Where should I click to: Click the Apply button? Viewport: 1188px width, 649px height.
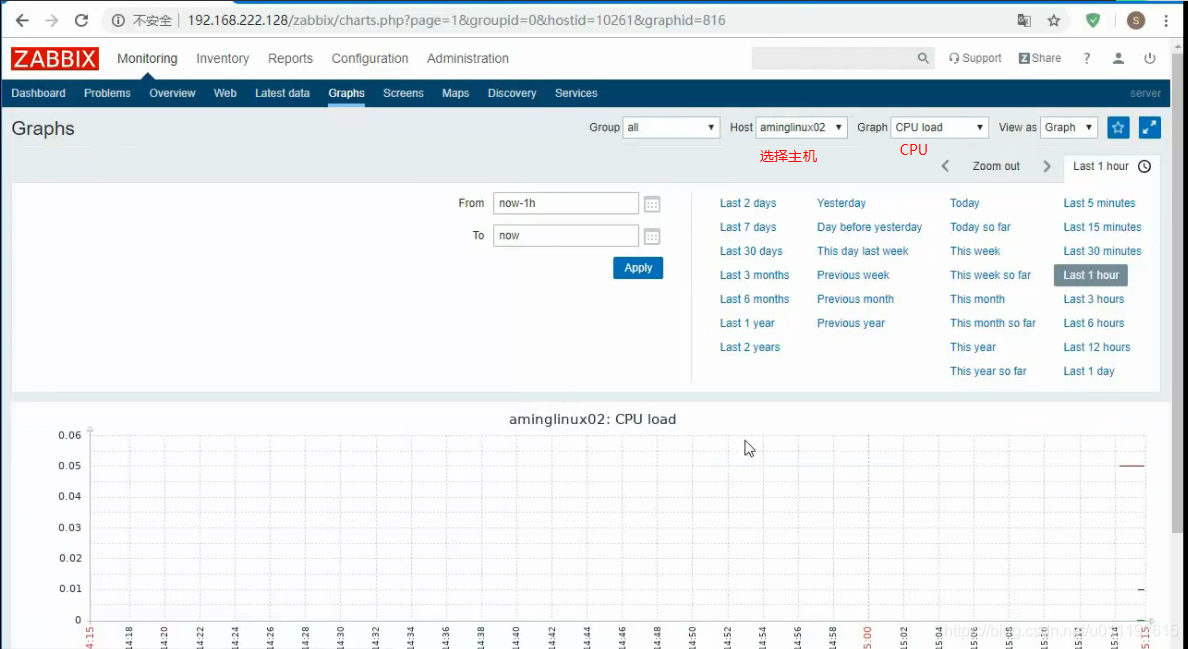638,268
